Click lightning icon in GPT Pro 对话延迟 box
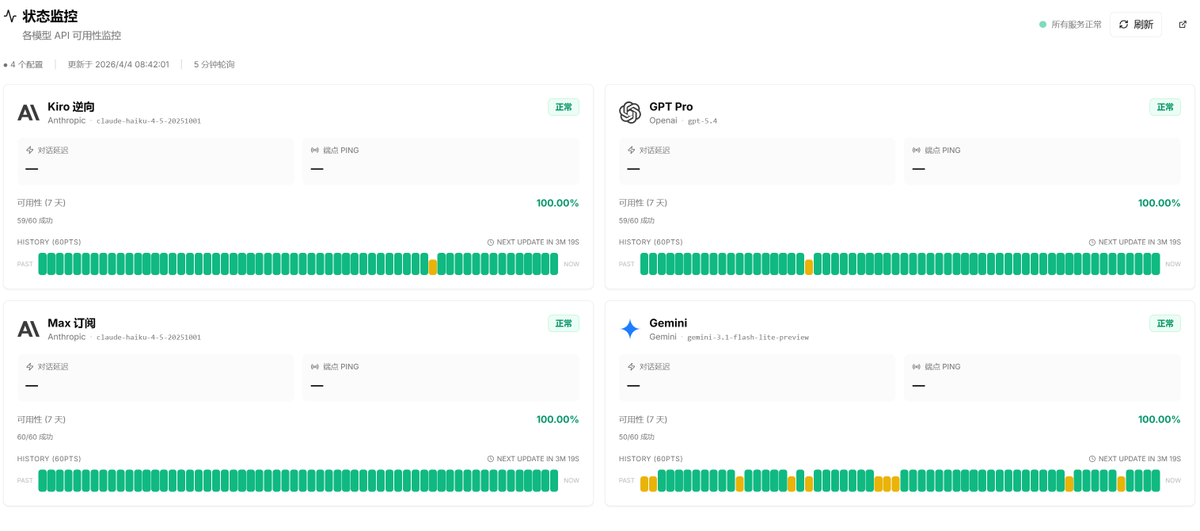 point(631,150)
